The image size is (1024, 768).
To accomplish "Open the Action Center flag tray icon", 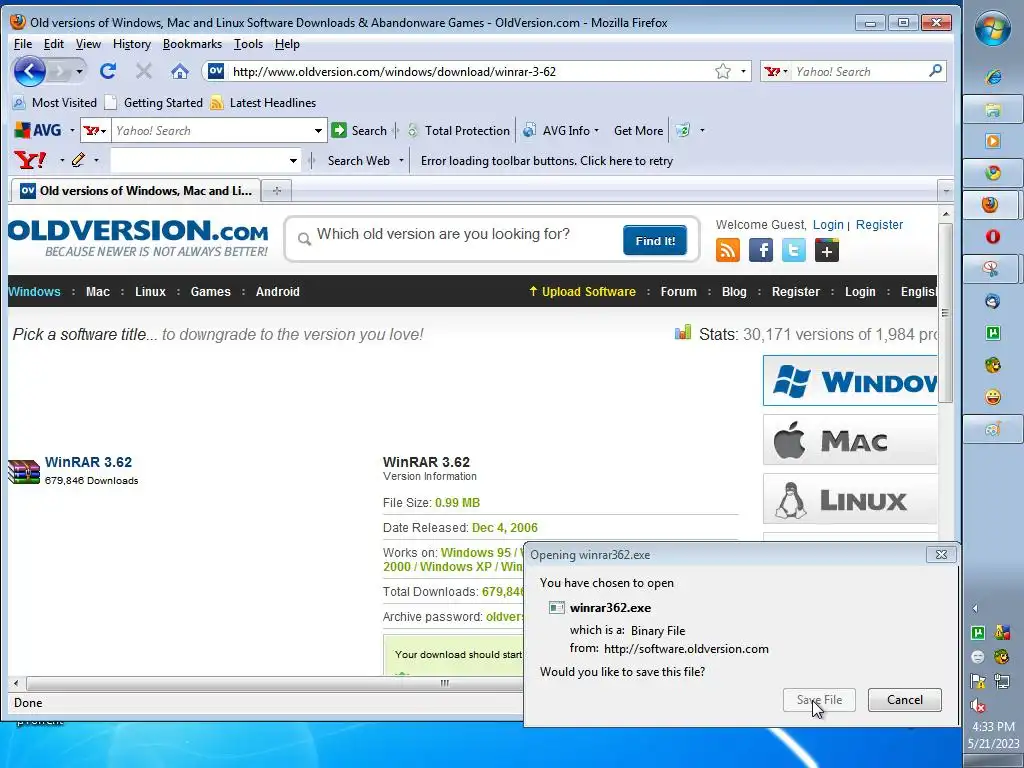I will tap(978, 681).
